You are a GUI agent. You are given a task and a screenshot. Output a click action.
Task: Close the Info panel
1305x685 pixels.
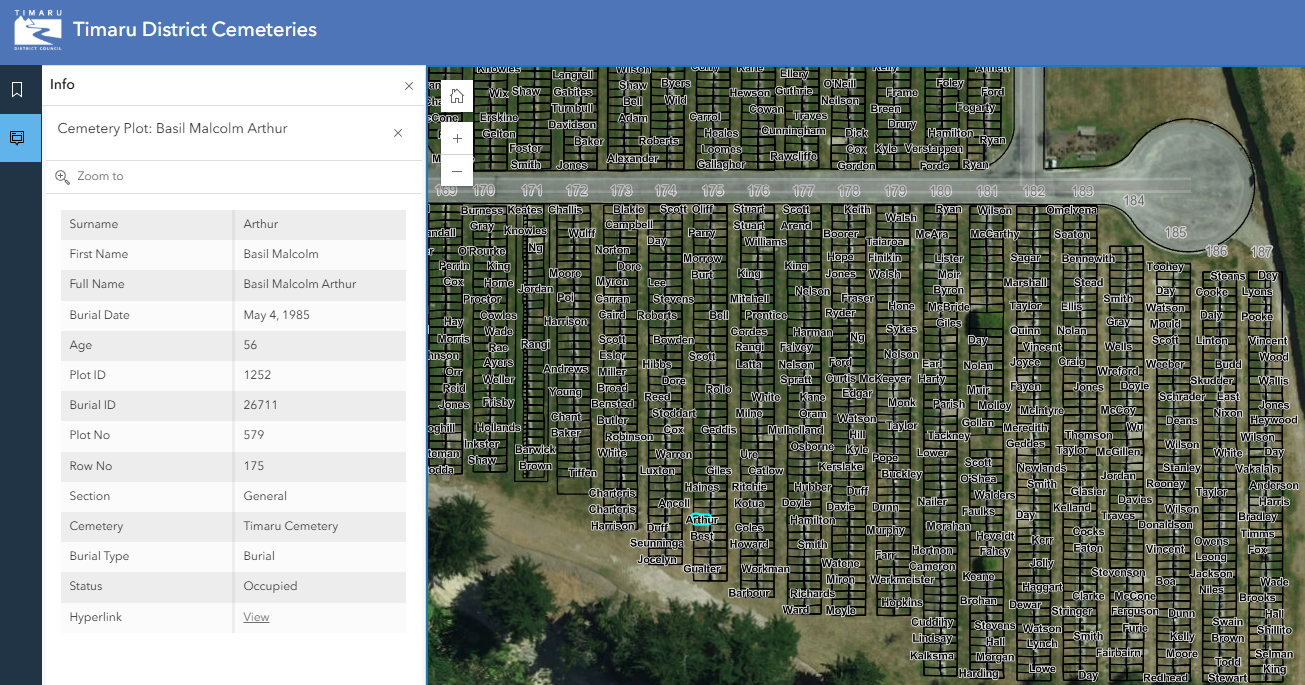[408, 86]
